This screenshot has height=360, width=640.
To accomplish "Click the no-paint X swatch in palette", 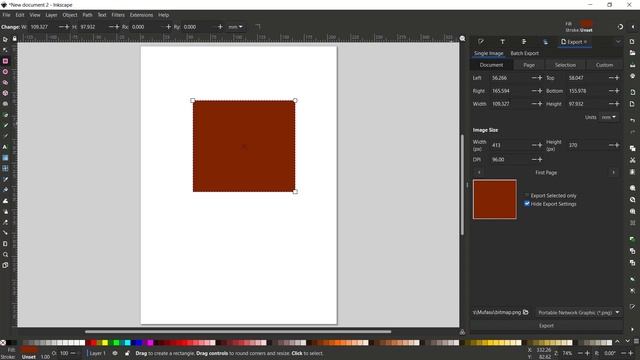I will (x=3, y=342).
